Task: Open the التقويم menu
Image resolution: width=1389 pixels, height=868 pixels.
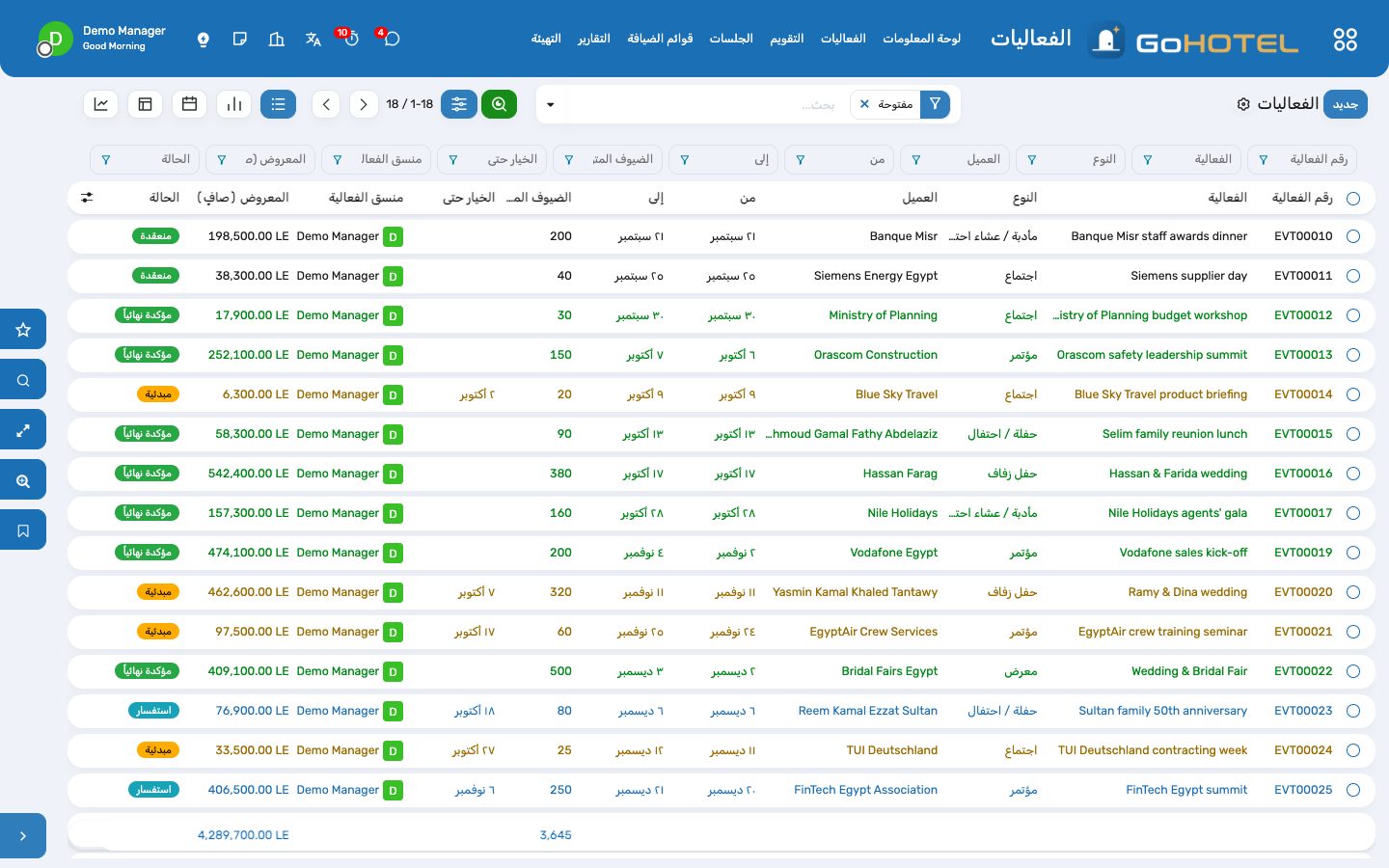Action: pyautogui.click(x=786, y=39)
